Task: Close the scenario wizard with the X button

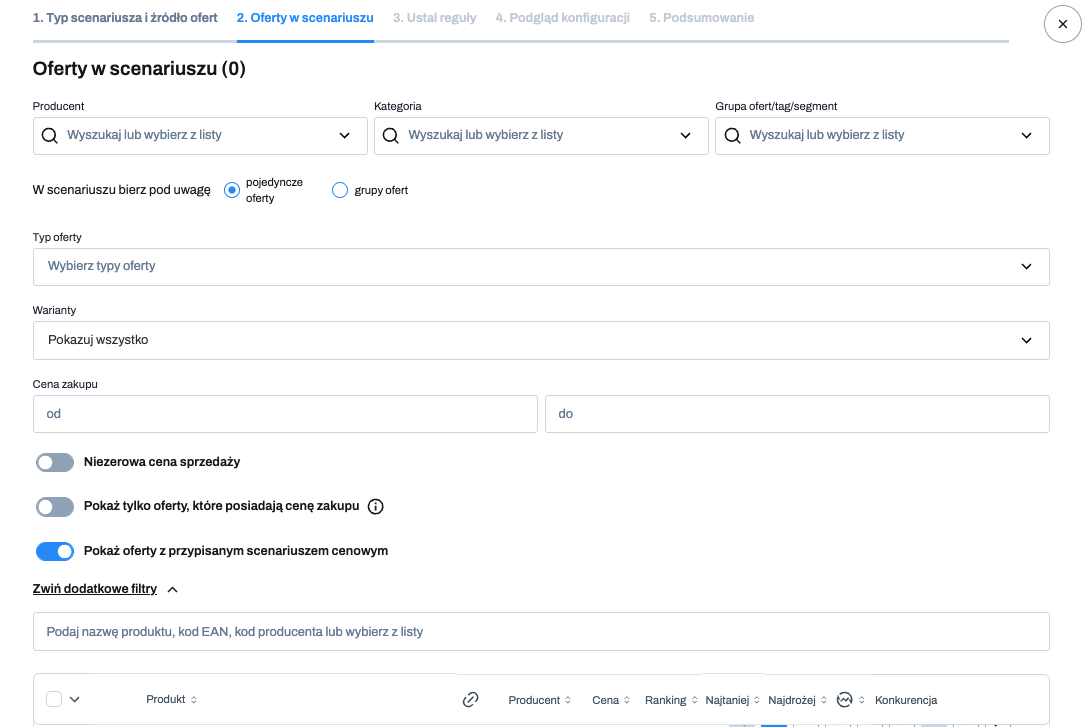Action: point(1062,24)
